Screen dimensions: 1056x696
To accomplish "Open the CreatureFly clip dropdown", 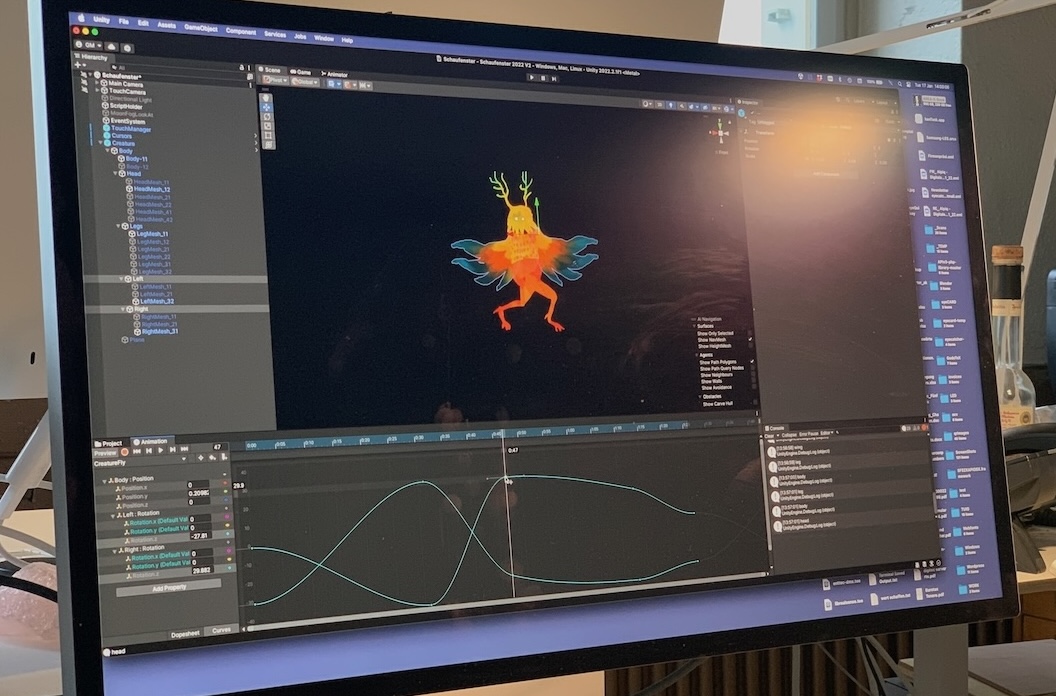I will pos(184,459).
